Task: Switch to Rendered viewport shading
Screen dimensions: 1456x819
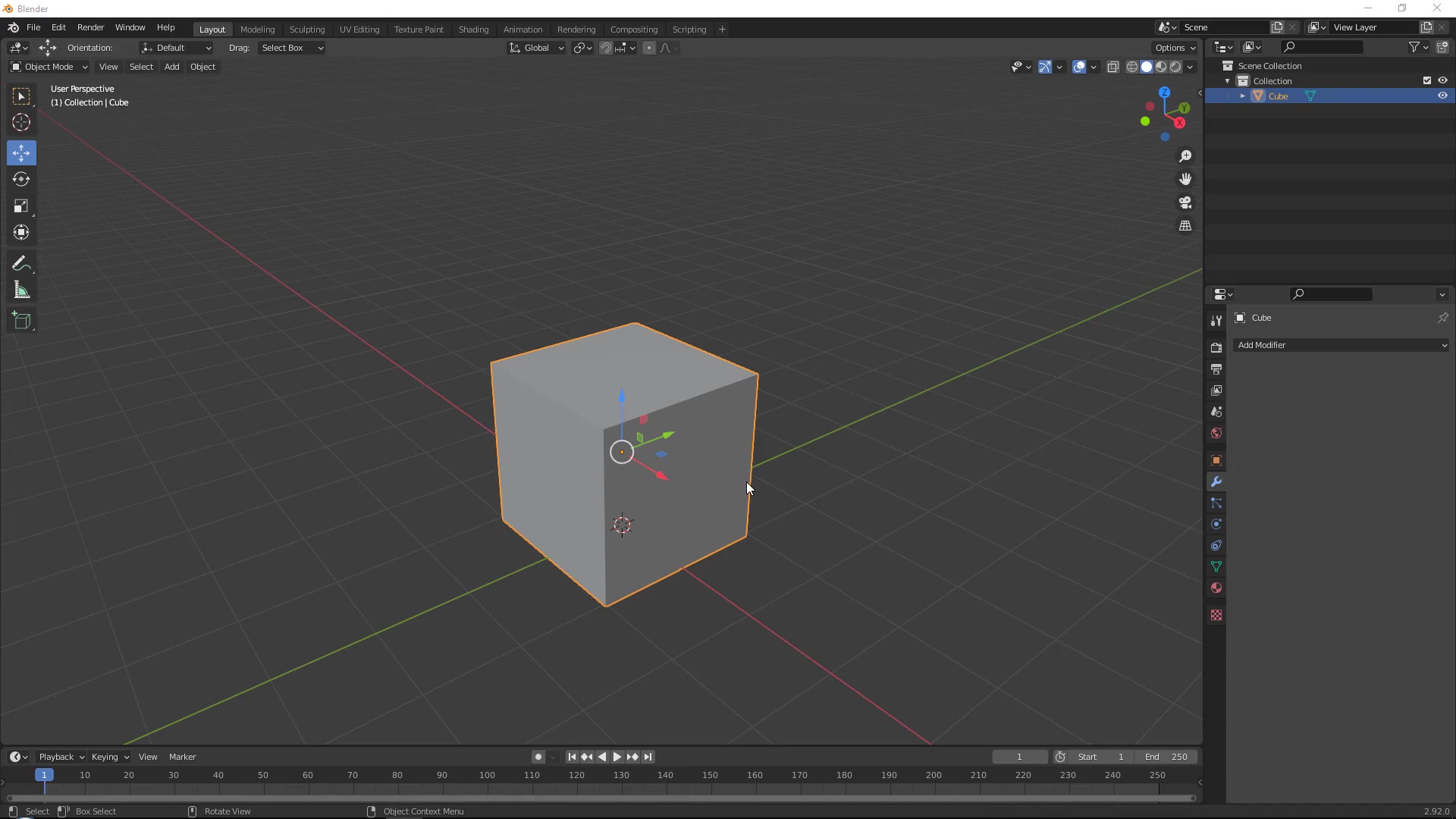Action: (x=1175, y=67)
